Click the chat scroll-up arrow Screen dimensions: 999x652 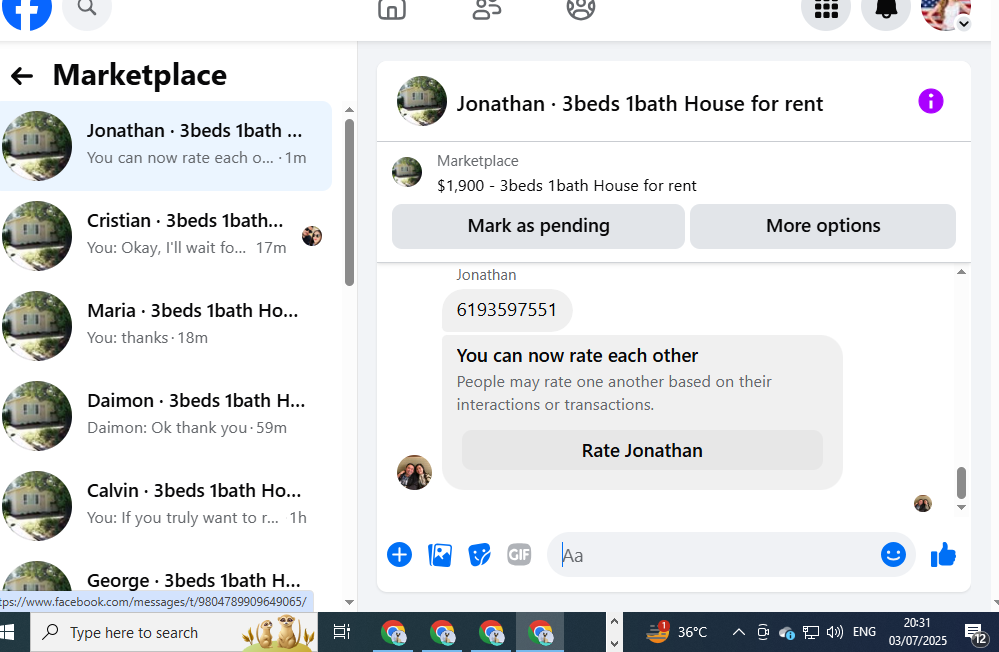[x=961, y=272]
